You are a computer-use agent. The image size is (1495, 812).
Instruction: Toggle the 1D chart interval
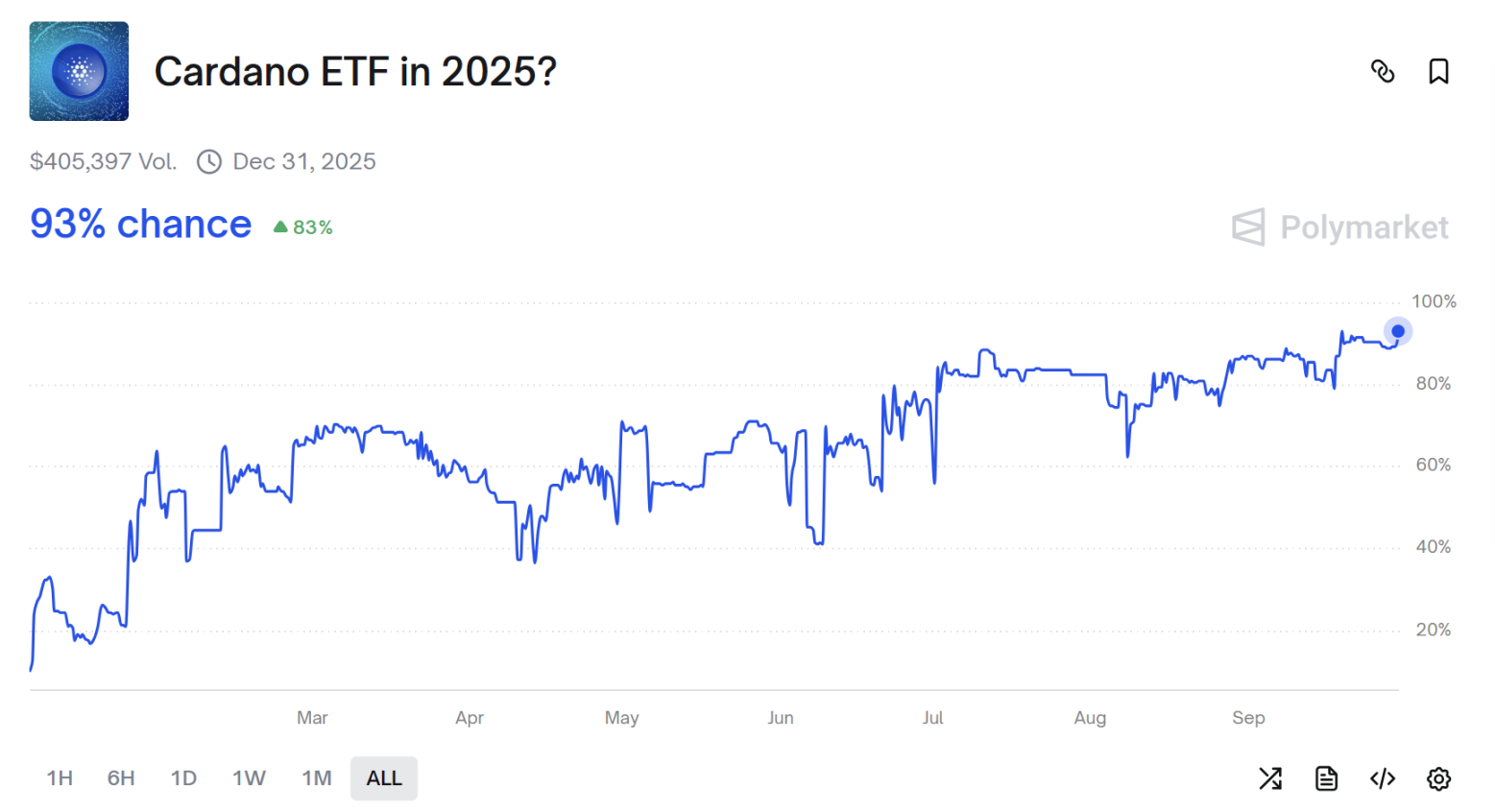click(183, 778)
